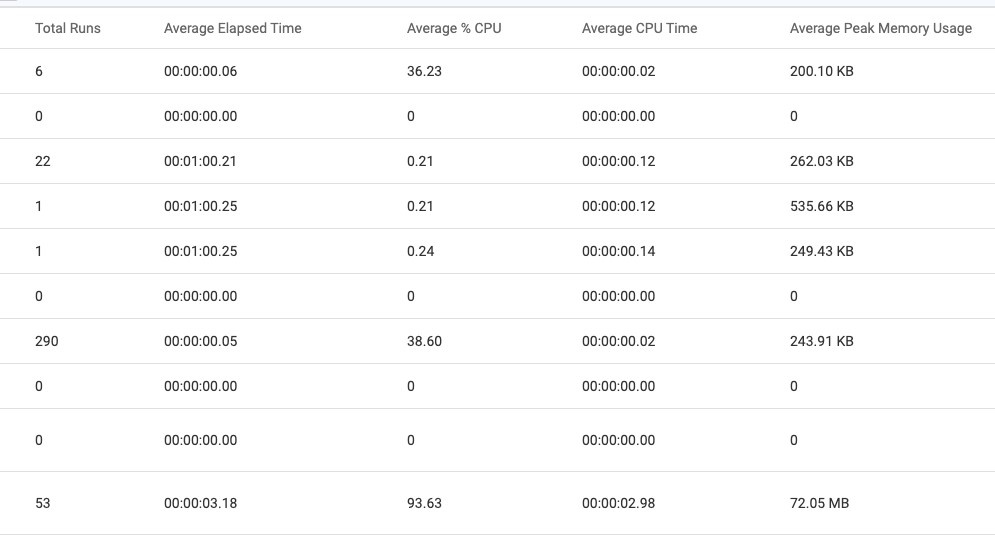Viewport: 995px width, 537px height.
Task: Click the 535.66 KB memory cell
Action: point(821,206)
